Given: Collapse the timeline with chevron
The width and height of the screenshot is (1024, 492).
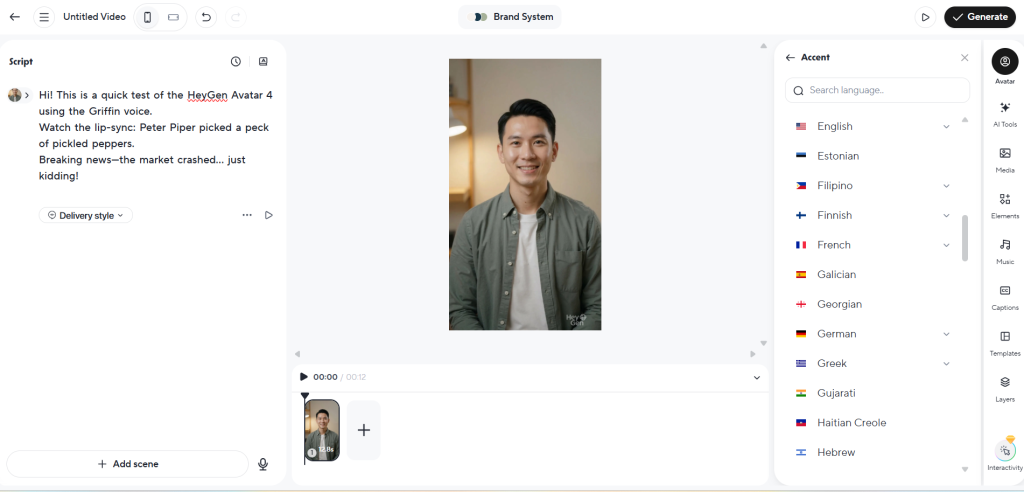Looking at the screenshot, I should pyautogui.click(x=757, y=377).
